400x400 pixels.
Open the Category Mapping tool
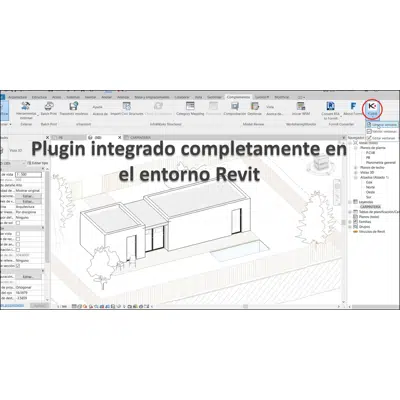coord(190,107)
